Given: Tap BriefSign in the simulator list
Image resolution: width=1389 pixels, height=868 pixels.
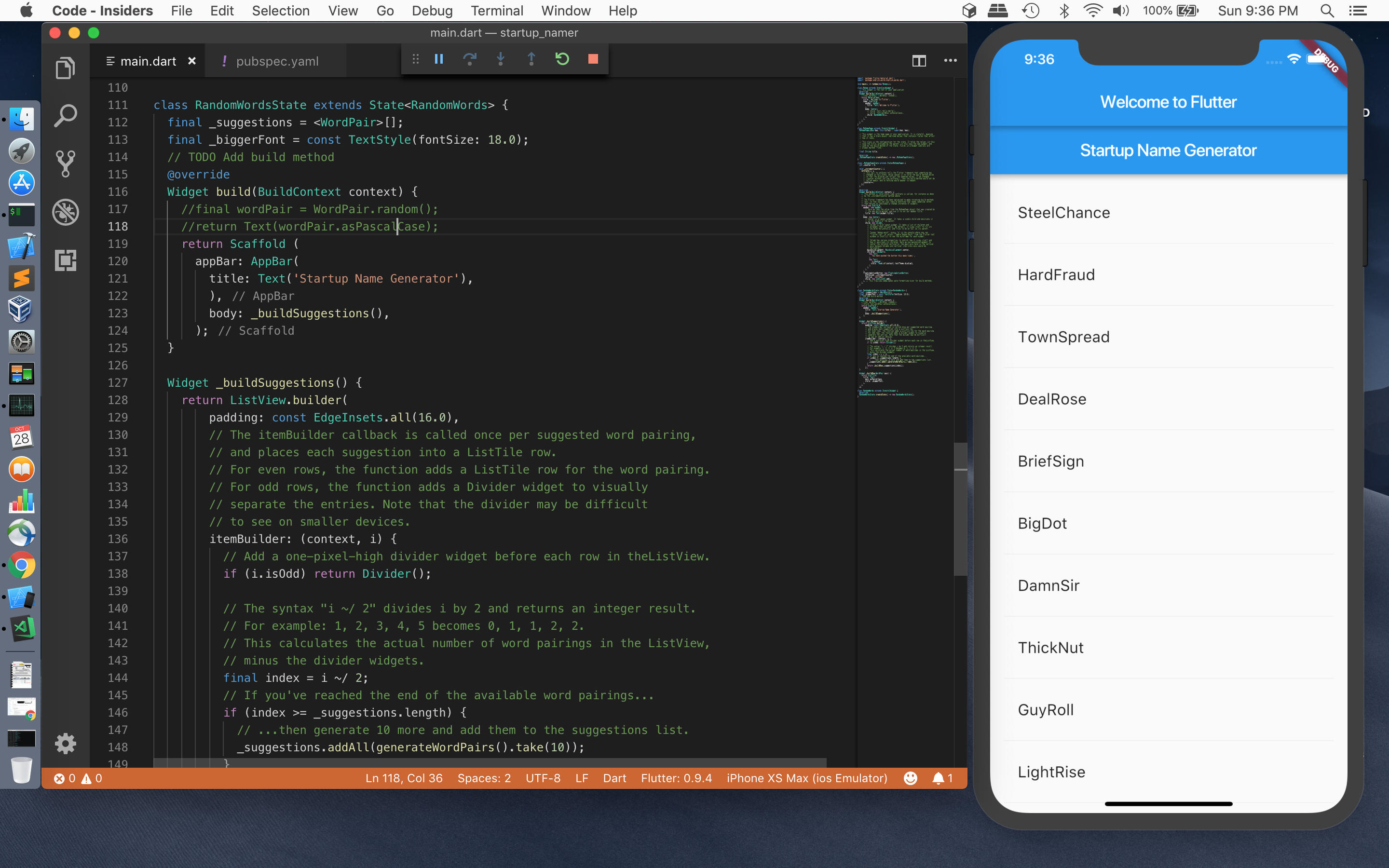Looking at the screenshot, I should click(x=1168, y=461).
